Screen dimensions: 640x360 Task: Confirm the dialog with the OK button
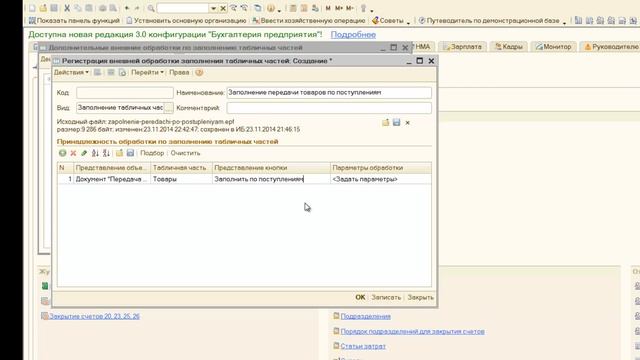point(360,297)
